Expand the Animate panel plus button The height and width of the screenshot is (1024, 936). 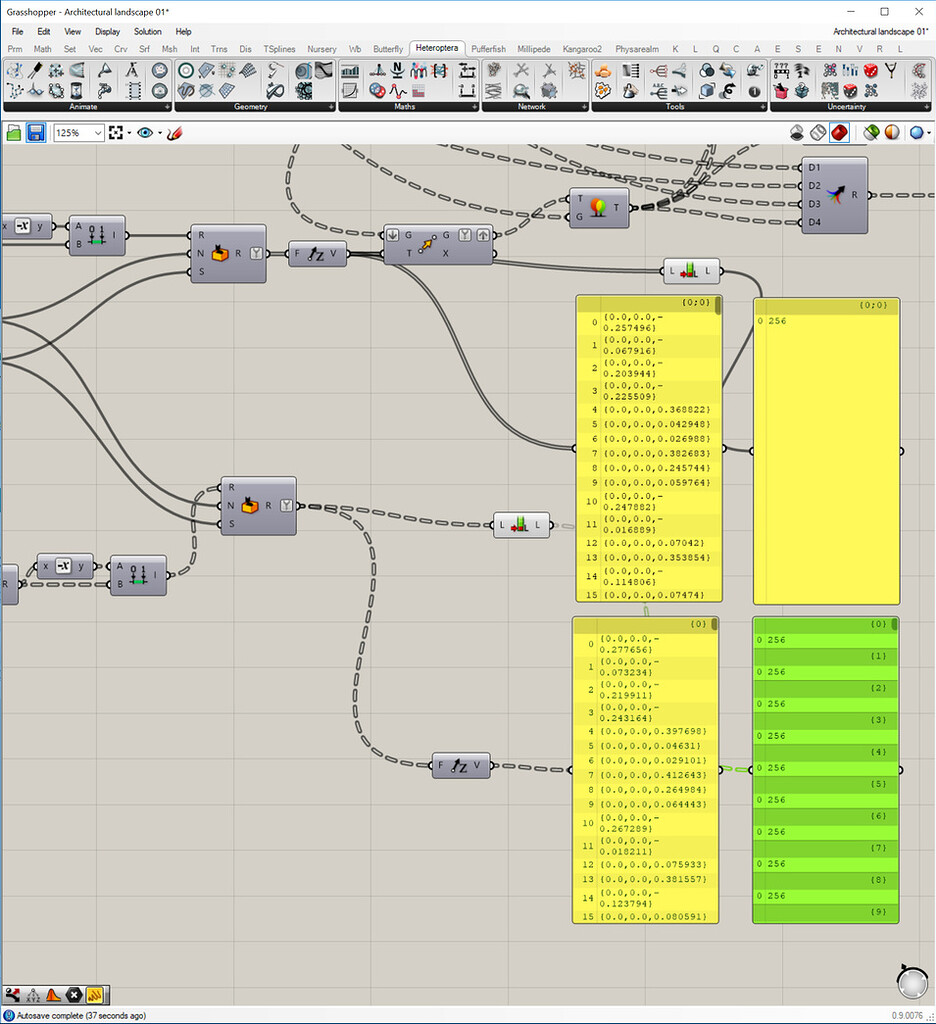point(166,107)
